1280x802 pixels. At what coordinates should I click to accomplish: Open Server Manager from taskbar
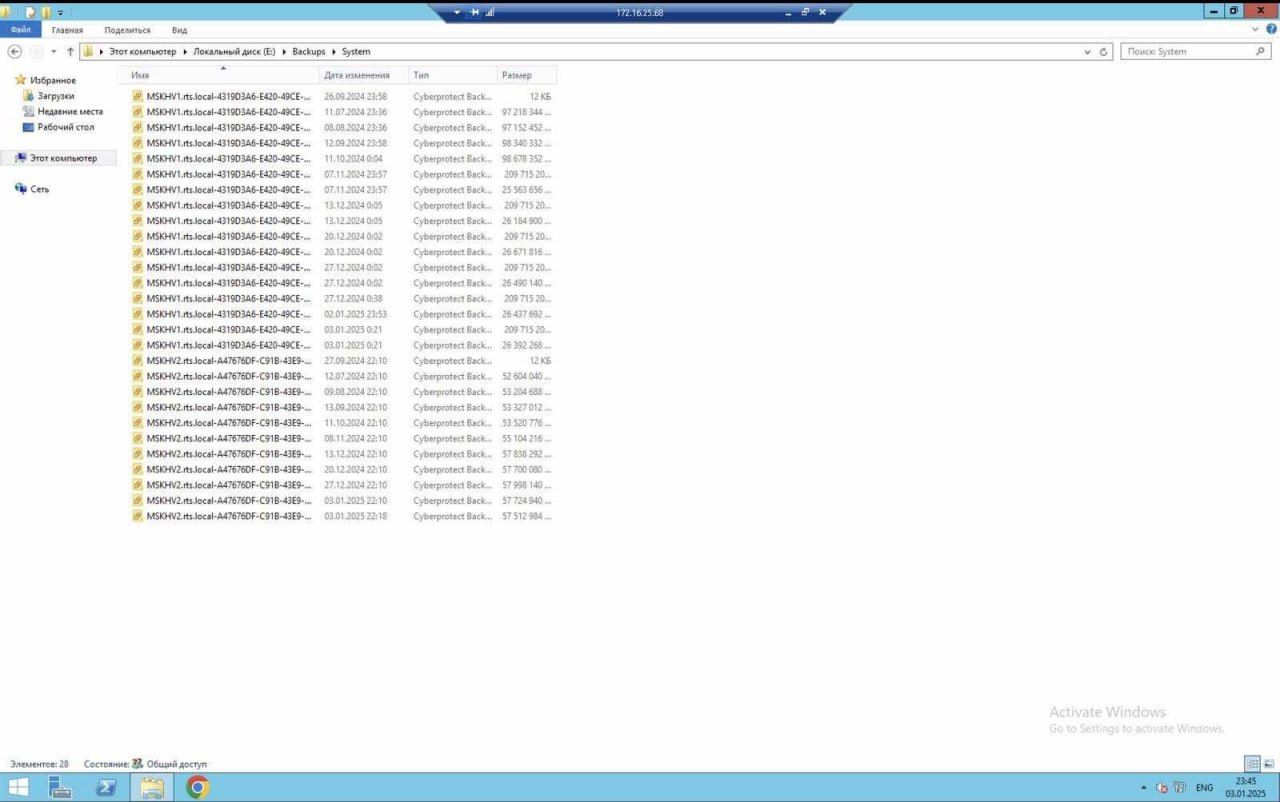click(x=60, y=788)
